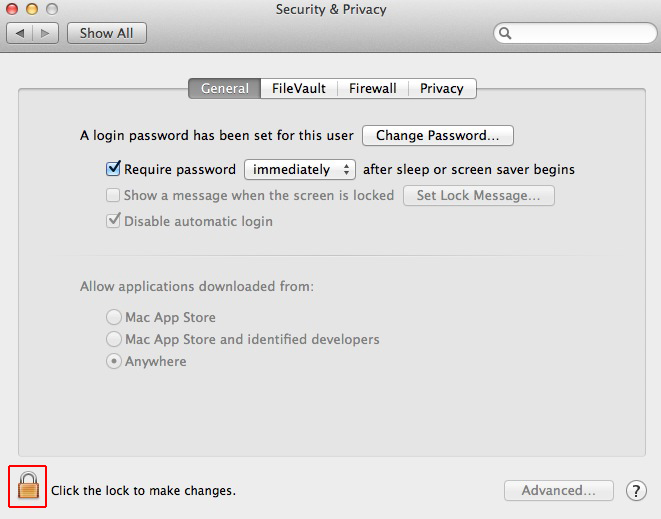Select the Mac App Store radio option
This screenshot has height=519, width=661.
(x=114, y=317)
